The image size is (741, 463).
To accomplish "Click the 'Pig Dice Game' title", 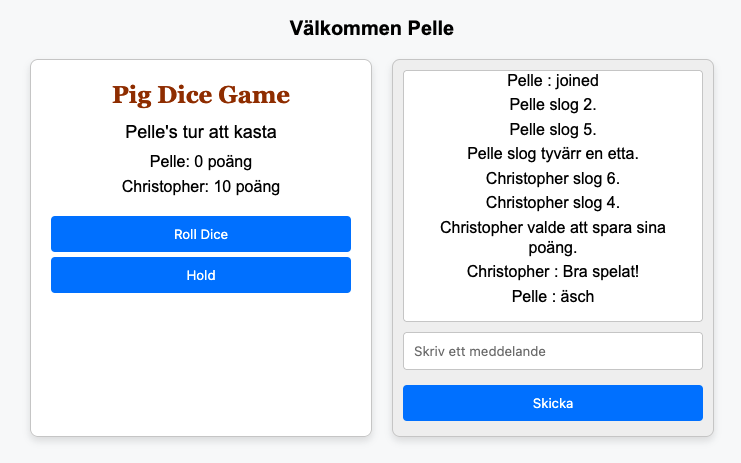I will (x=200, y=95).
